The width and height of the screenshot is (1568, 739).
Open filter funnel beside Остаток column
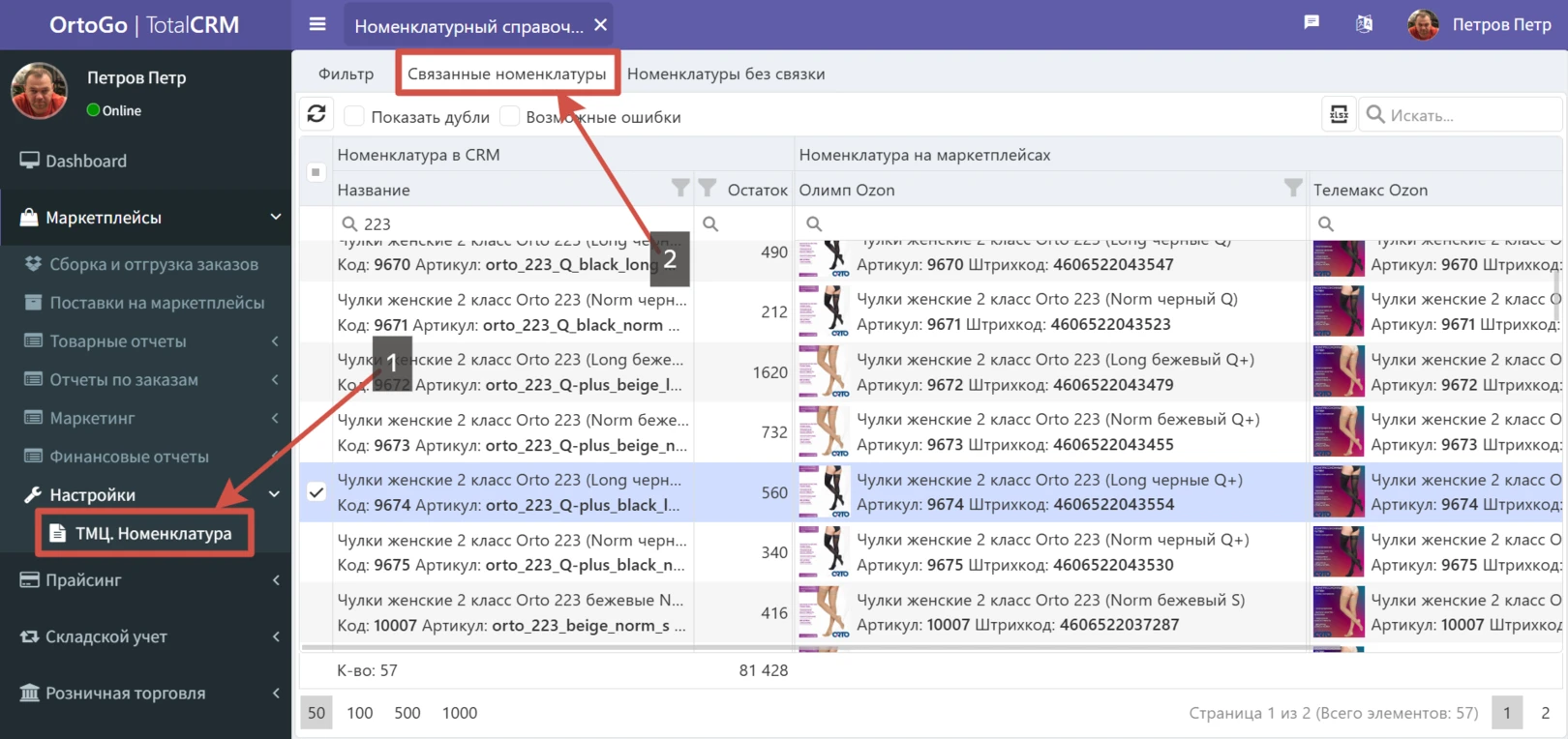point(708,188)
